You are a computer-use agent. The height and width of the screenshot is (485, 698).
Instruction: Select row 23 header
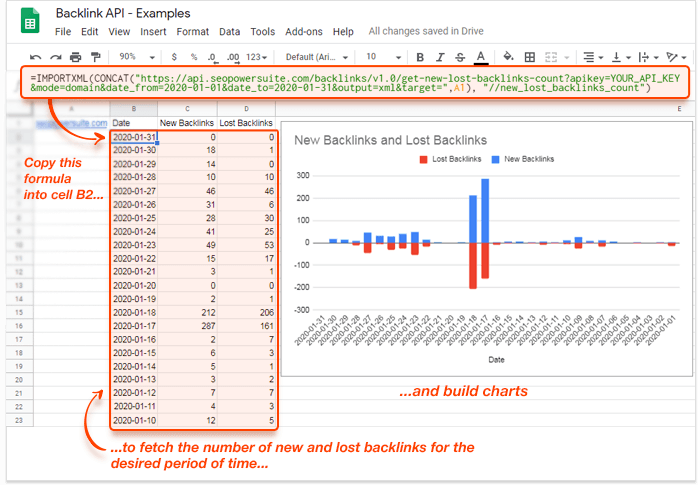[19, 420]
